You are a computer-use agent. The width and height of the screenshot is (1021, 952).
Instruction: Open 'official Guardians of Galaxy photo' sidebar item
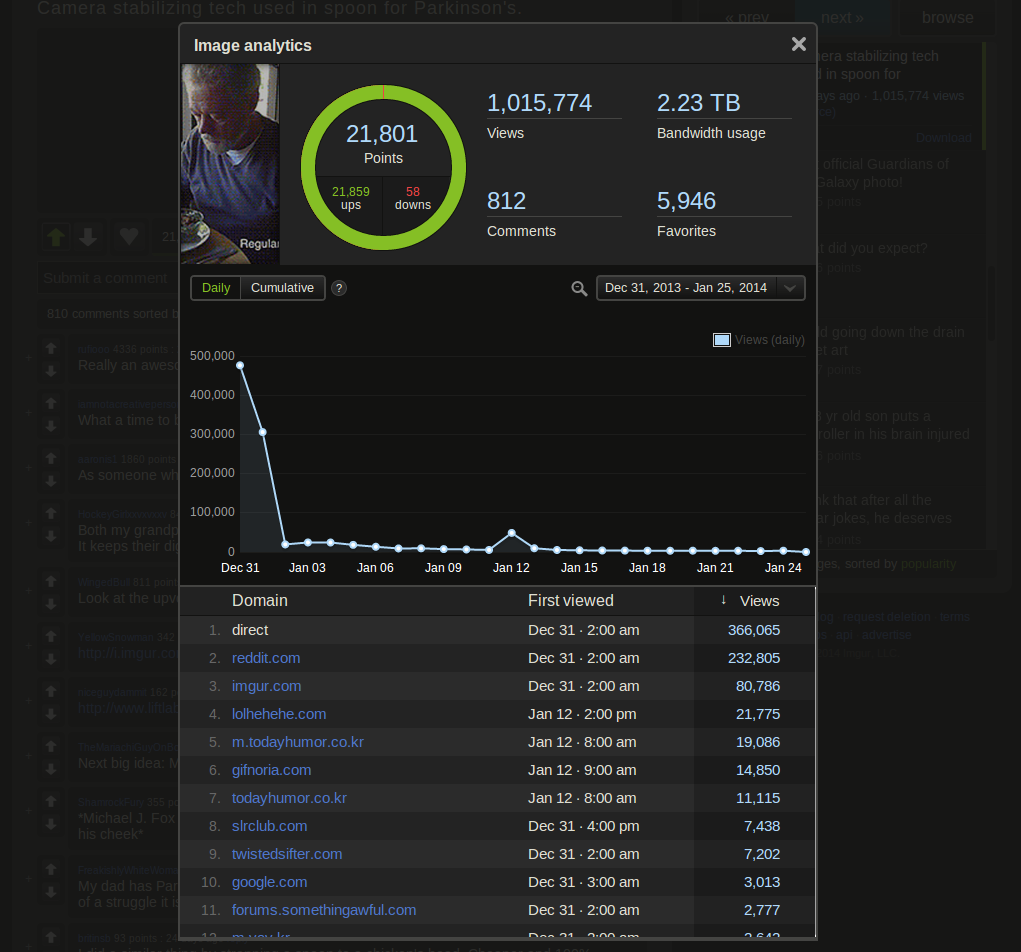pyautogui.click(x=882, y=173)
